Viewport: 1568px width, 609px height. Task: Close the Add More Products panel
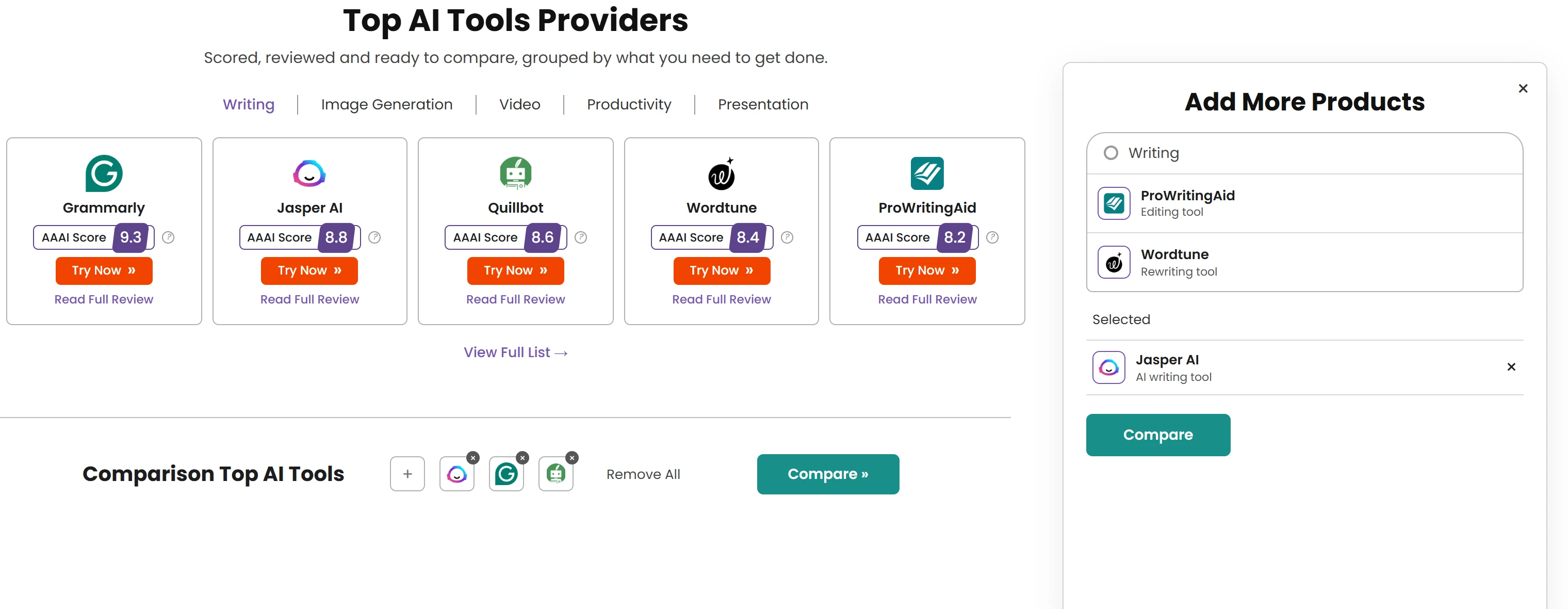point(1523,89)
